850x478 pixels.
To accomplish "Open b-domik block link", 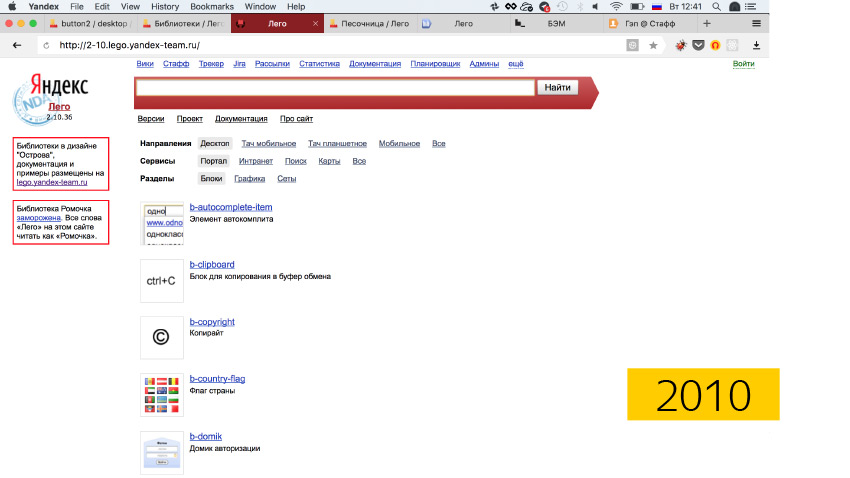I will (205, 436).
